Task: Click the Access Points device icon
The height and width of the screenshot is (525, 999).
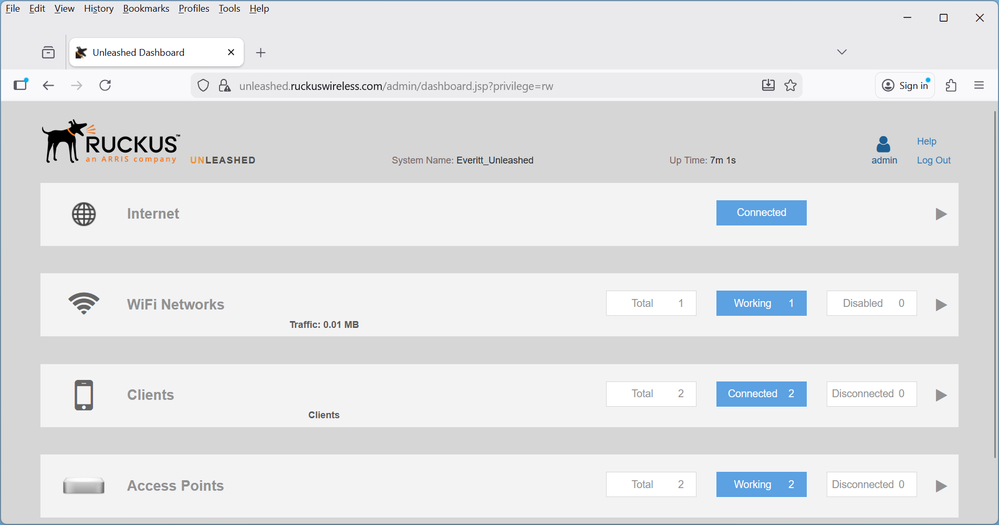Action: (x=83, y=486)
